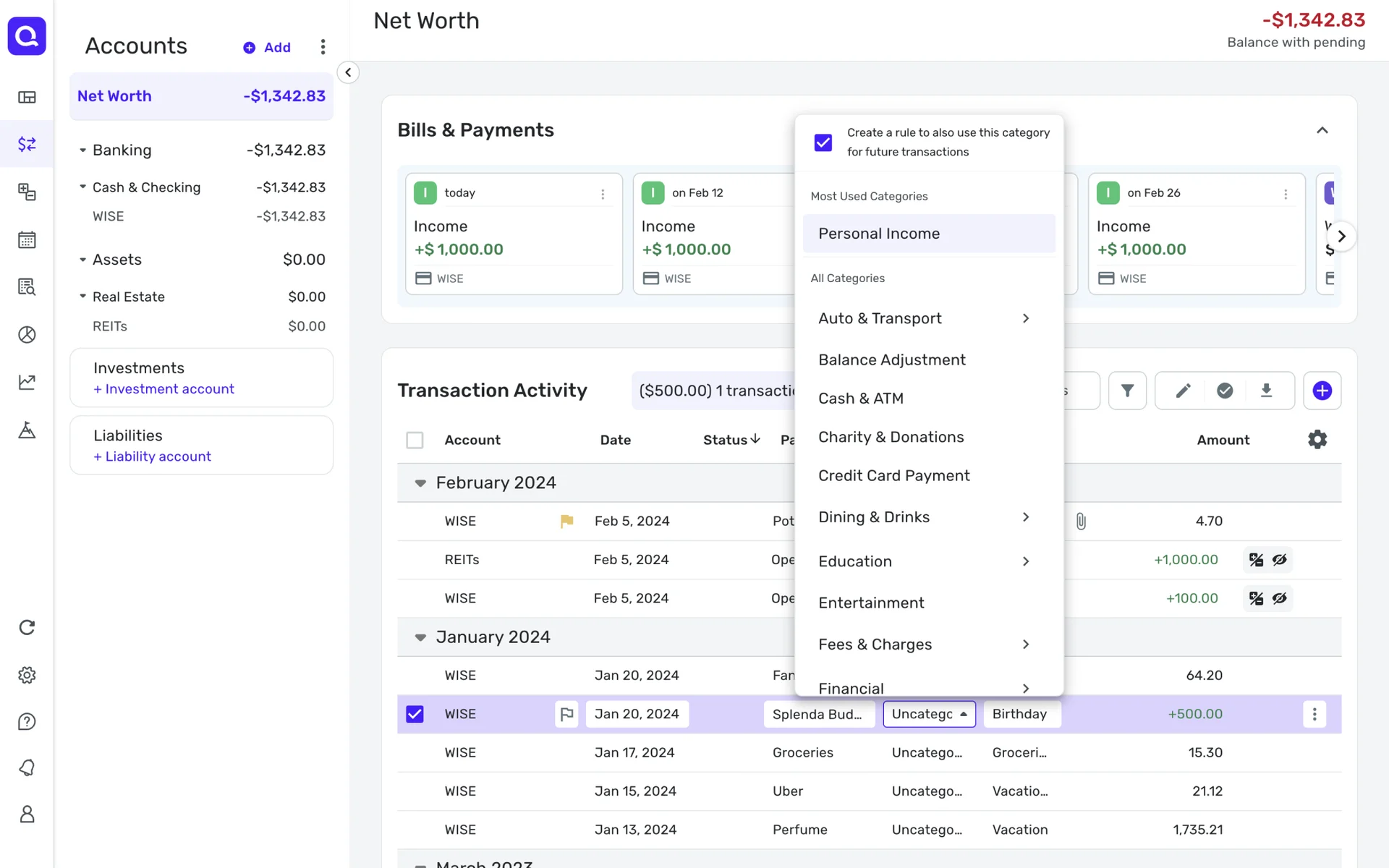Click the Add account button
Viewport: 1389px width, 868px height.
click(x=267, y=48)
